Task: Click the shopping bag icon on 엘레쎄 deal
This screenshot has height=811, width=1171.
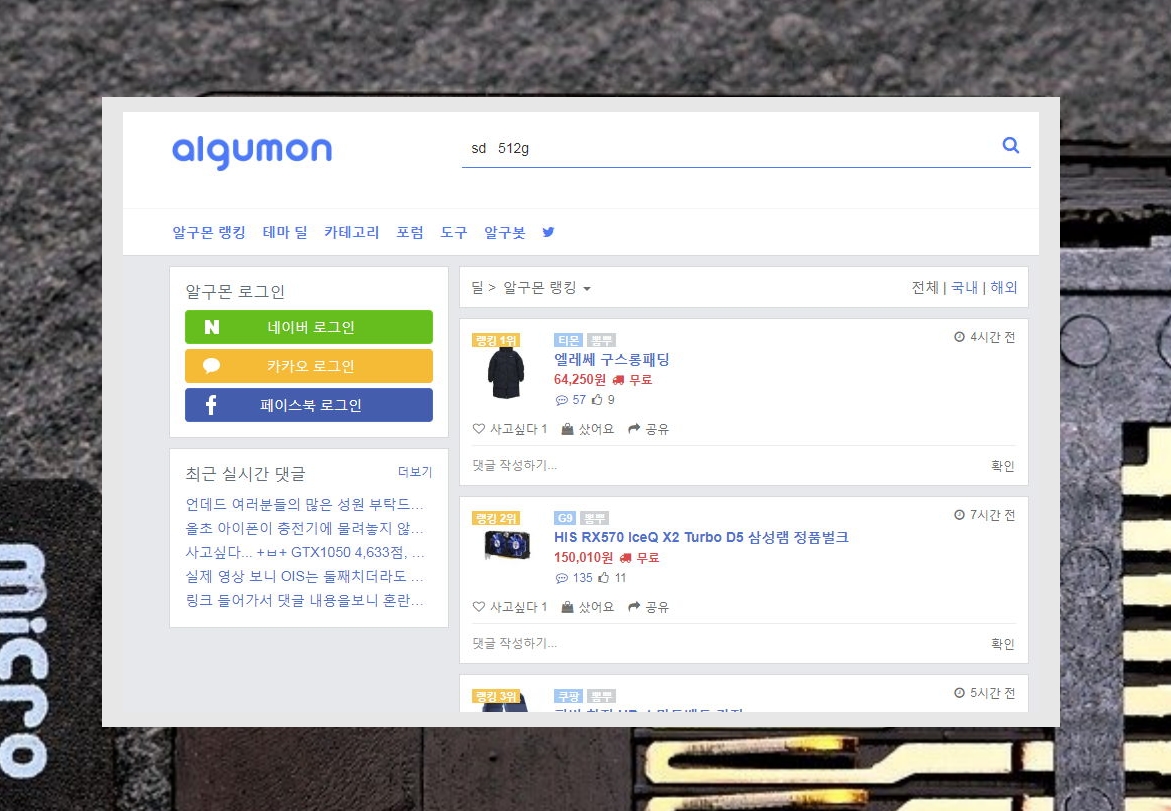Action: [568, 429]
